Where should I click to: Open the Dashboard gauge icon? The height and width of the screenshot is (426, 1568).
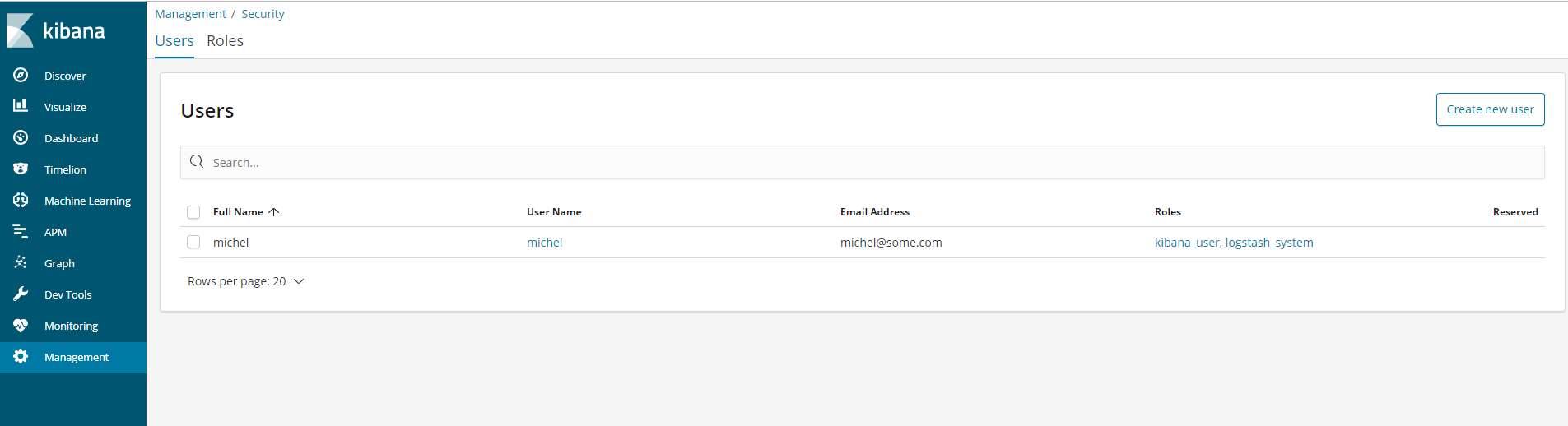point(21,138)
